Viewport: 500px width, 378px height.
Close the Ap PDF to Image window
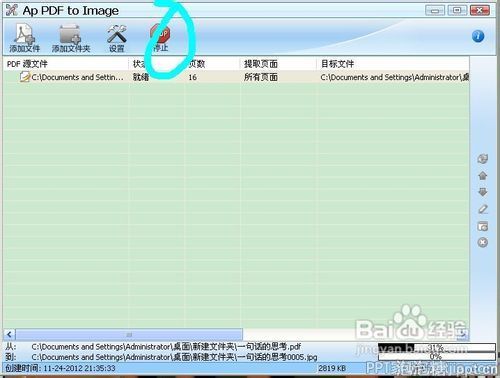tap(480, 10)
